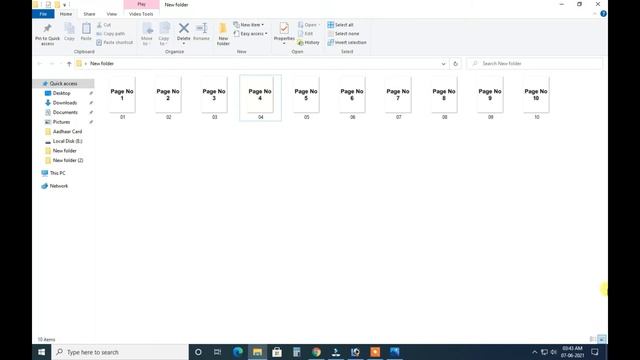Select file 01 thumbnail
Screen dimensions: 640x360
tap(122, 98)
